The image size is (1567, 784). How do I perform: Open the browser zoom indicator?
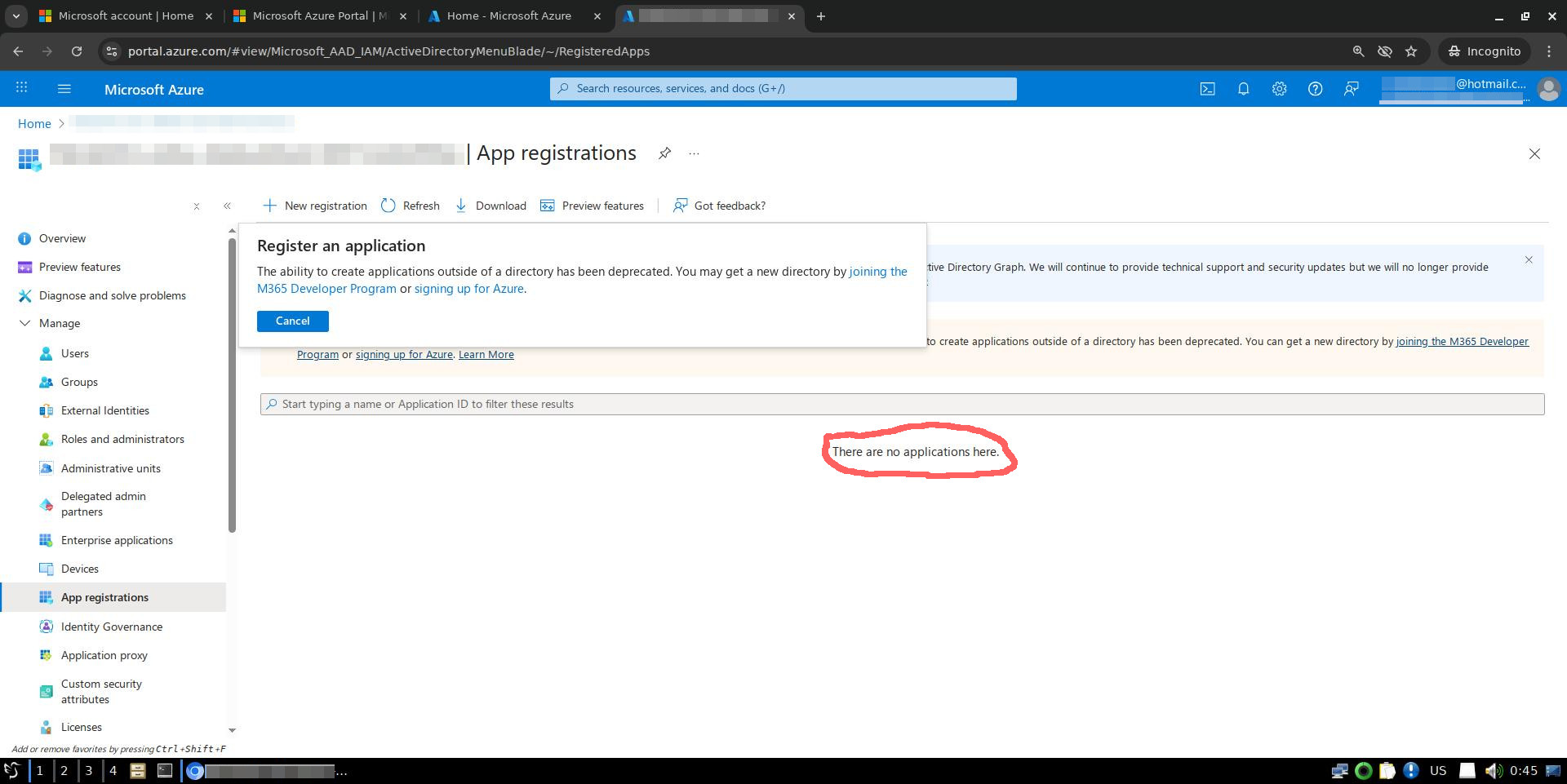click(x=1358, y=51)
